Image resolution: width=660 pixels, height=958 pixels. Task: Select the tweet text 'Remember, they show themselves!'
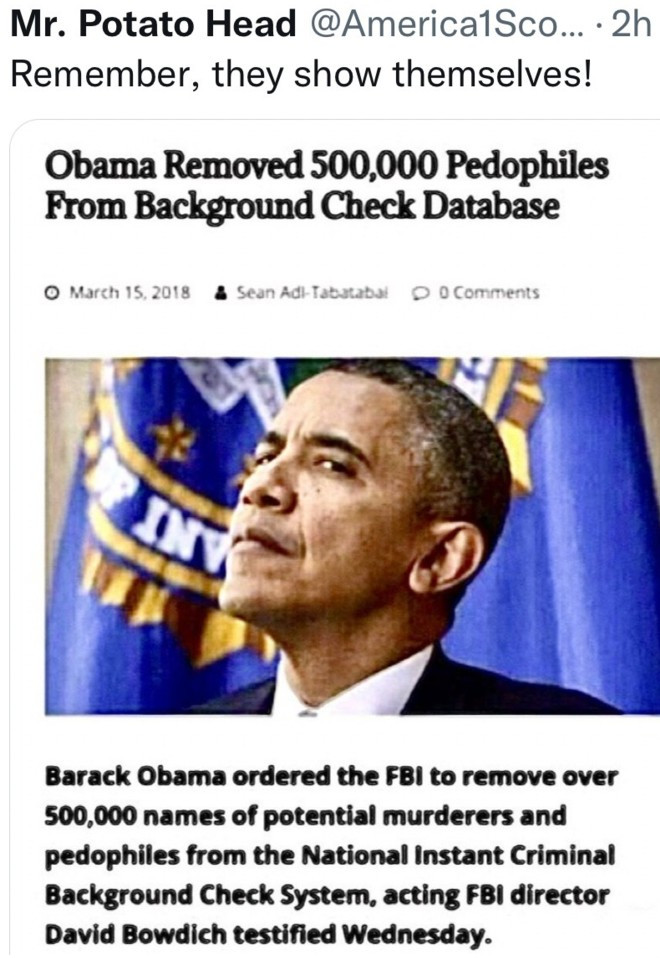[x=301, y=75]
